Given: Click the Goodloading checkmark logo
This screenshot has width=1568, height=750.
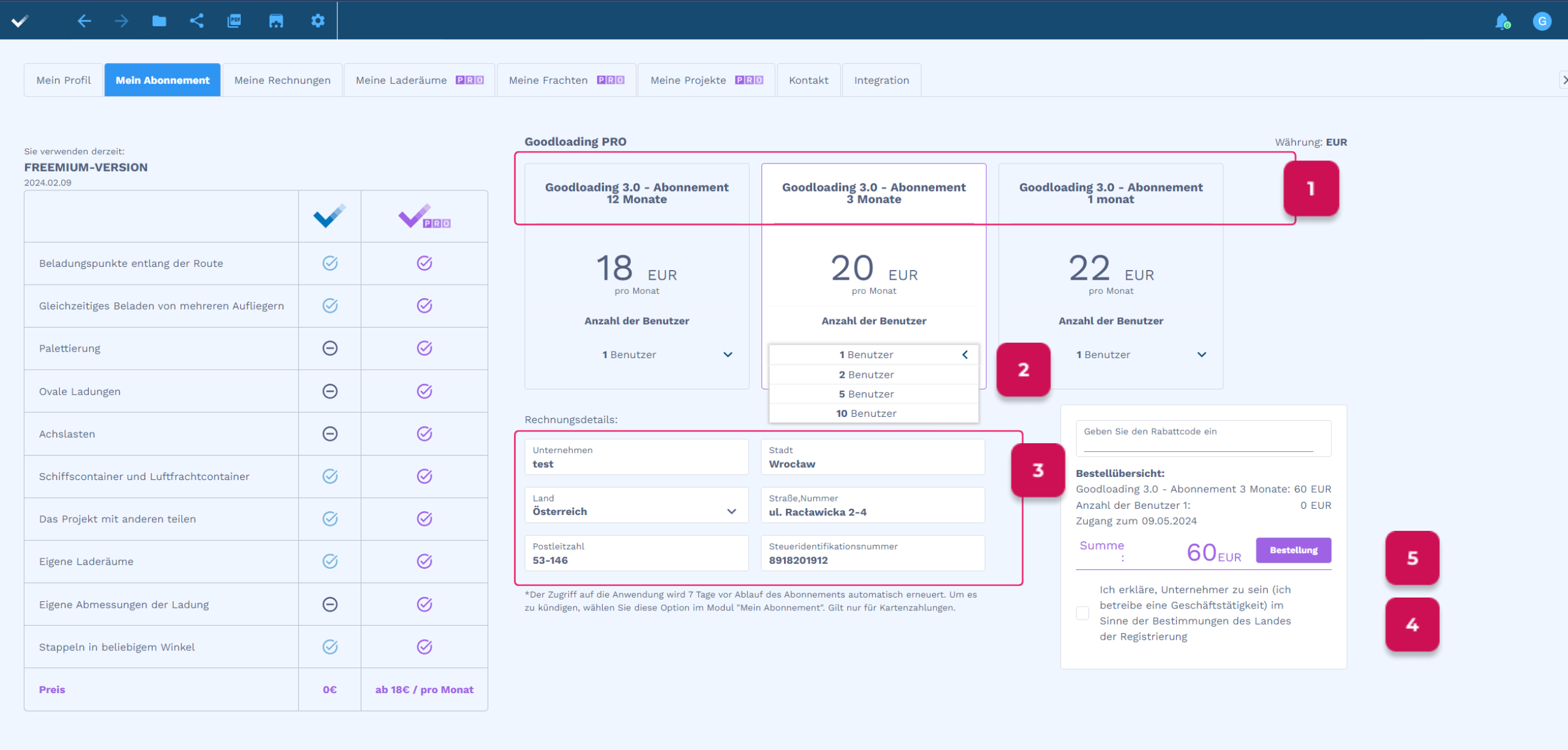Looking at the screenshot, I should coord(20,21).
